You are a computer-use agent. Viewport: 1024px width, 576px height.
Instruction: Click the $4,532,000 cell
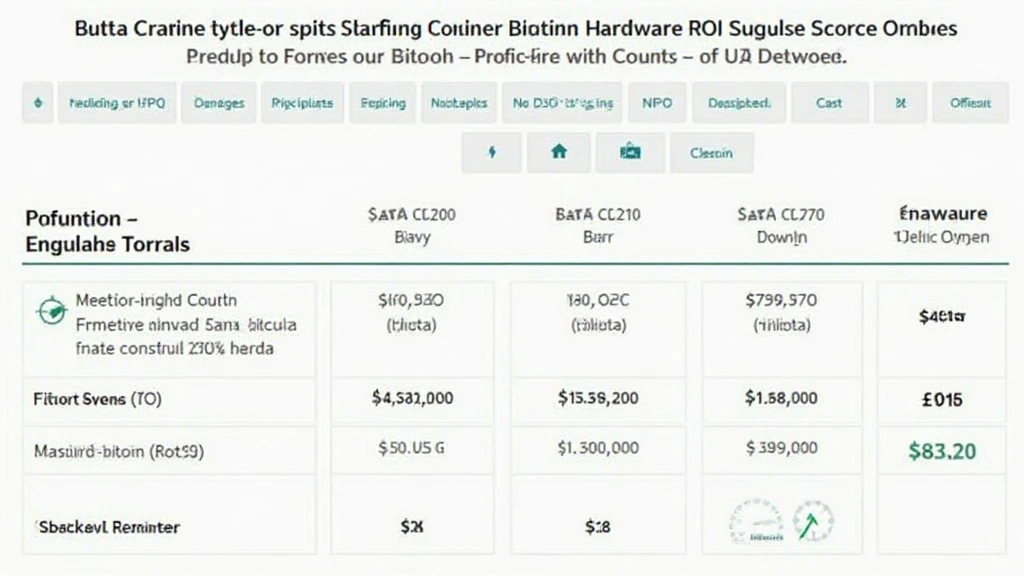coord(412,398)
